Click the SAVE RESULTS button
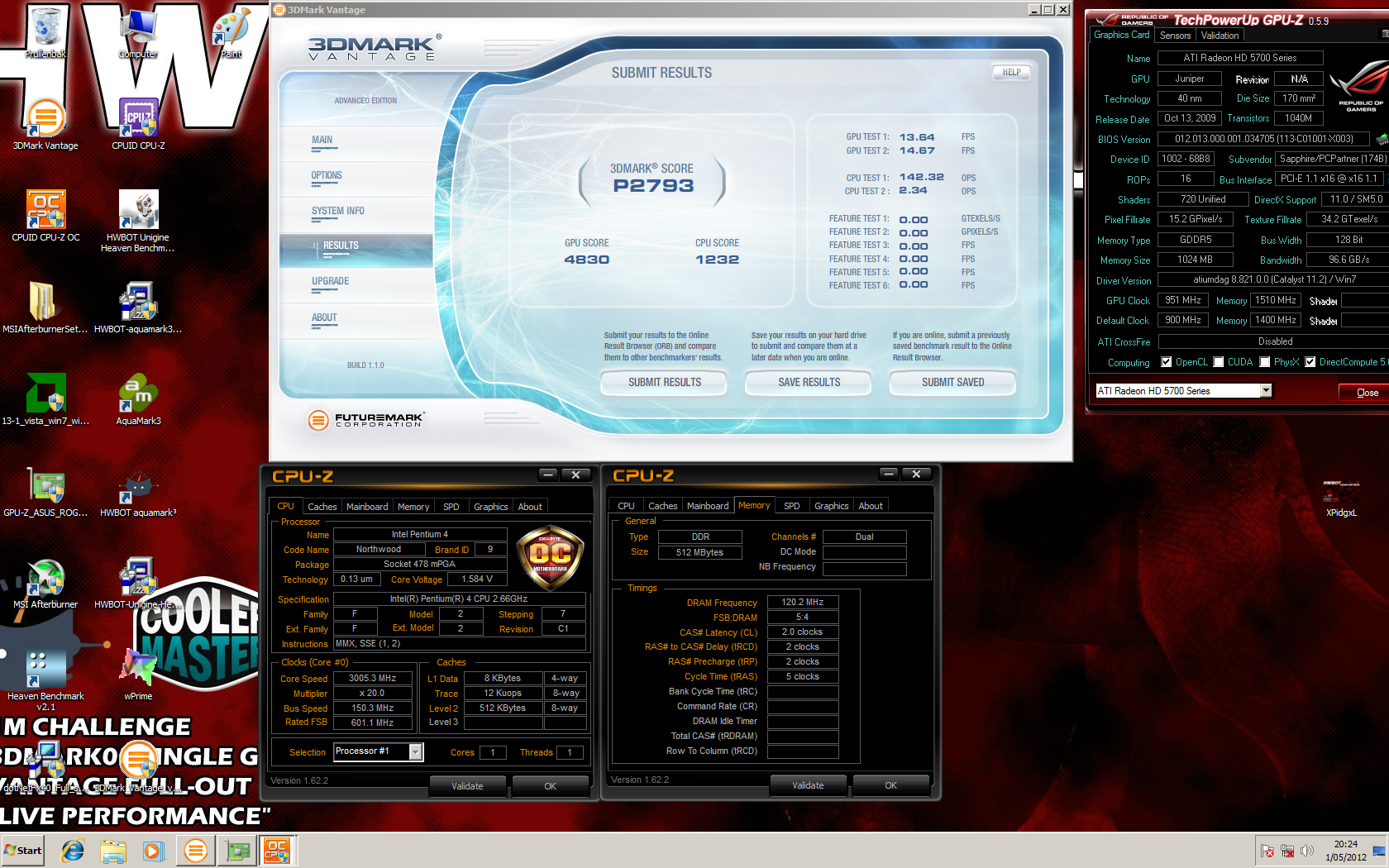Screen dimensions: 1389x868 [x=809, y=382]
